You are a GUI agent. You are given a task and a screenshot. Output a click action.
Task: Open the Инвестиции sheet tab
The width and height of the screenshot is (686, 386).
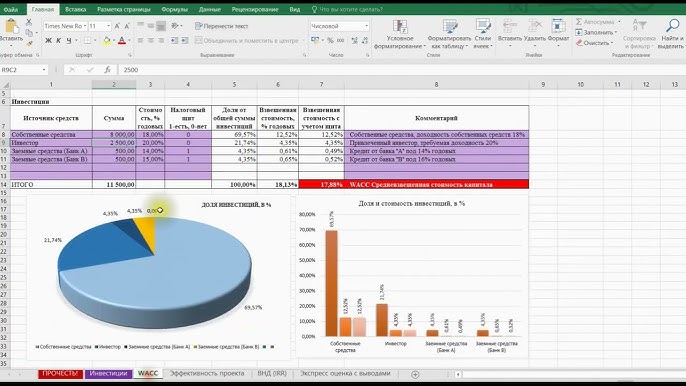pyautogui.click(x=108, y=373)
